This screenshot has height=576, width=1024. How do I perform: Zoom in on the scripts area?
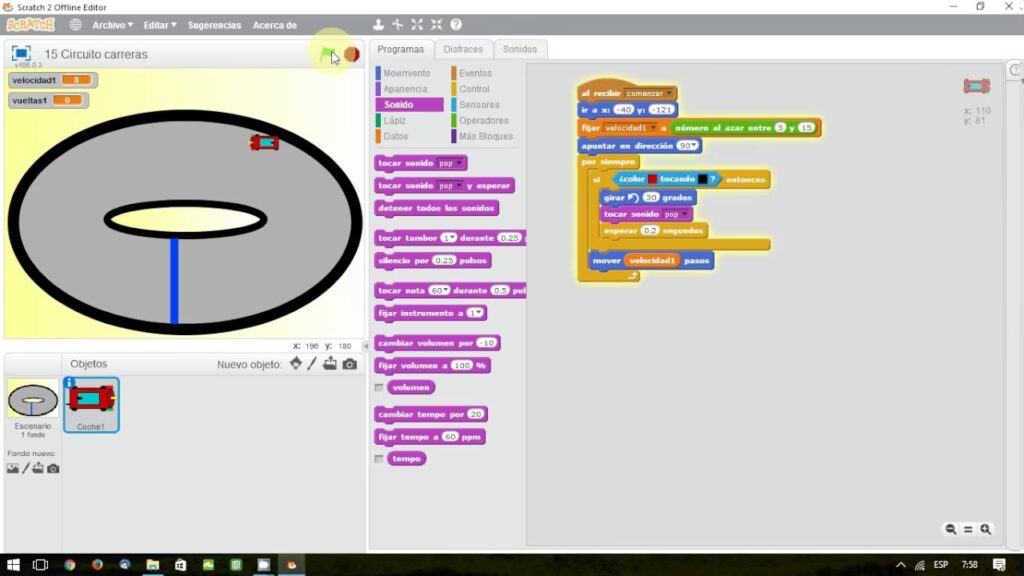tap(986, 529)
